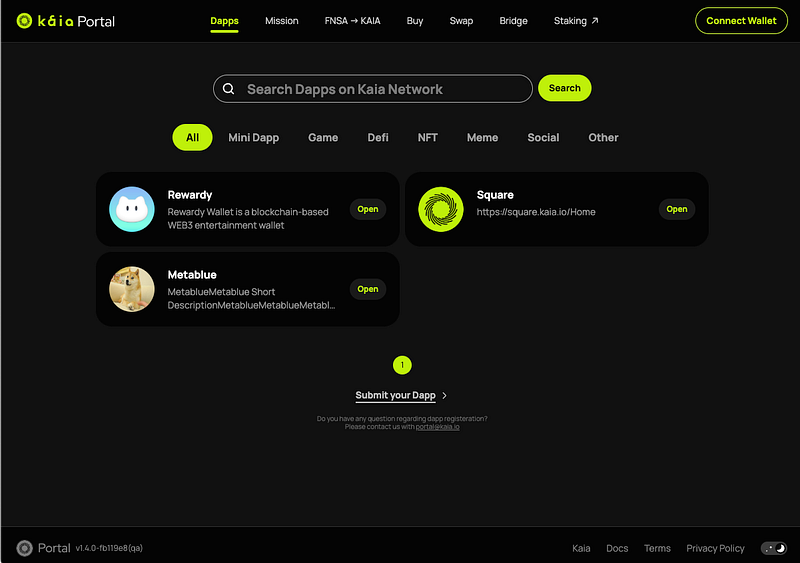
Task: Click the portal@kaia.io email link
Action: click(x=438, y=427)
